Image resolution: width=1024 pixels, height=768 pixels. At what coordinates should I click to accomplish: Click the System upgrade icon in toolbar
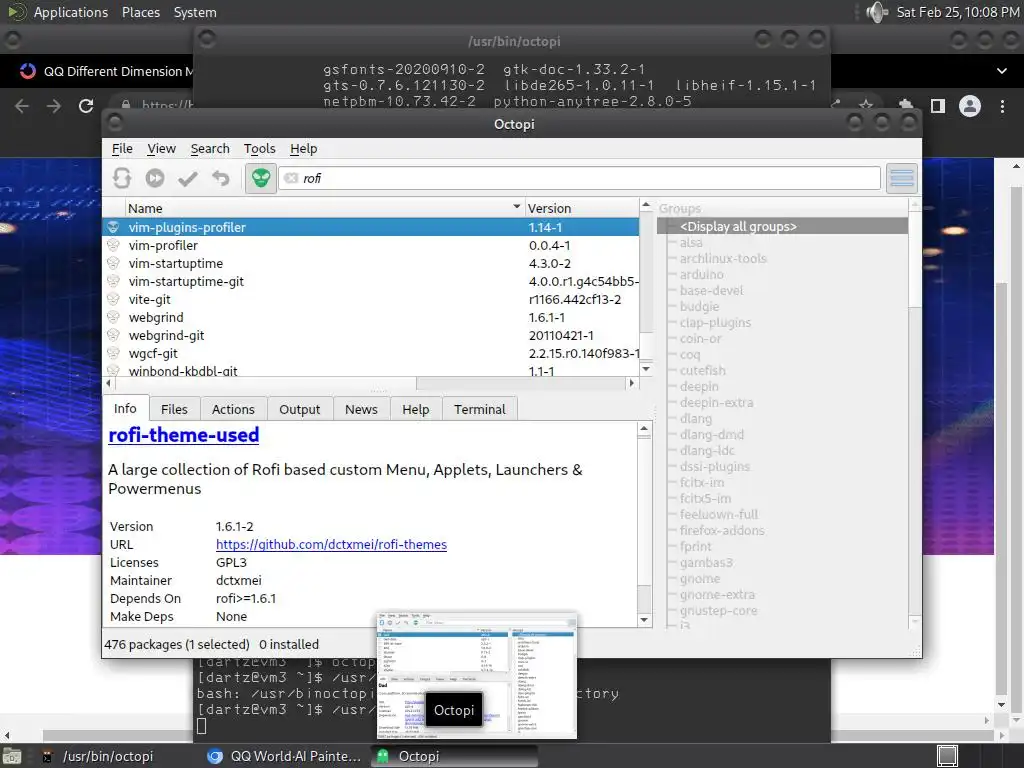[x=155, y=178]
